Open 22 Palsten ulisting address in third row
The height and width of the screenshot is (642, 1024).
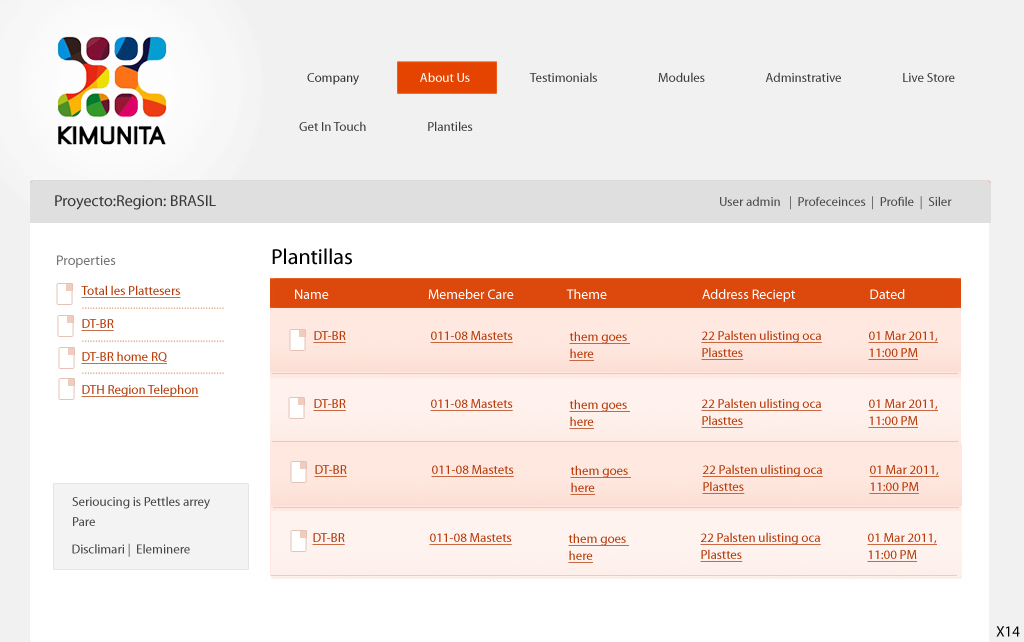pos(763,478)
